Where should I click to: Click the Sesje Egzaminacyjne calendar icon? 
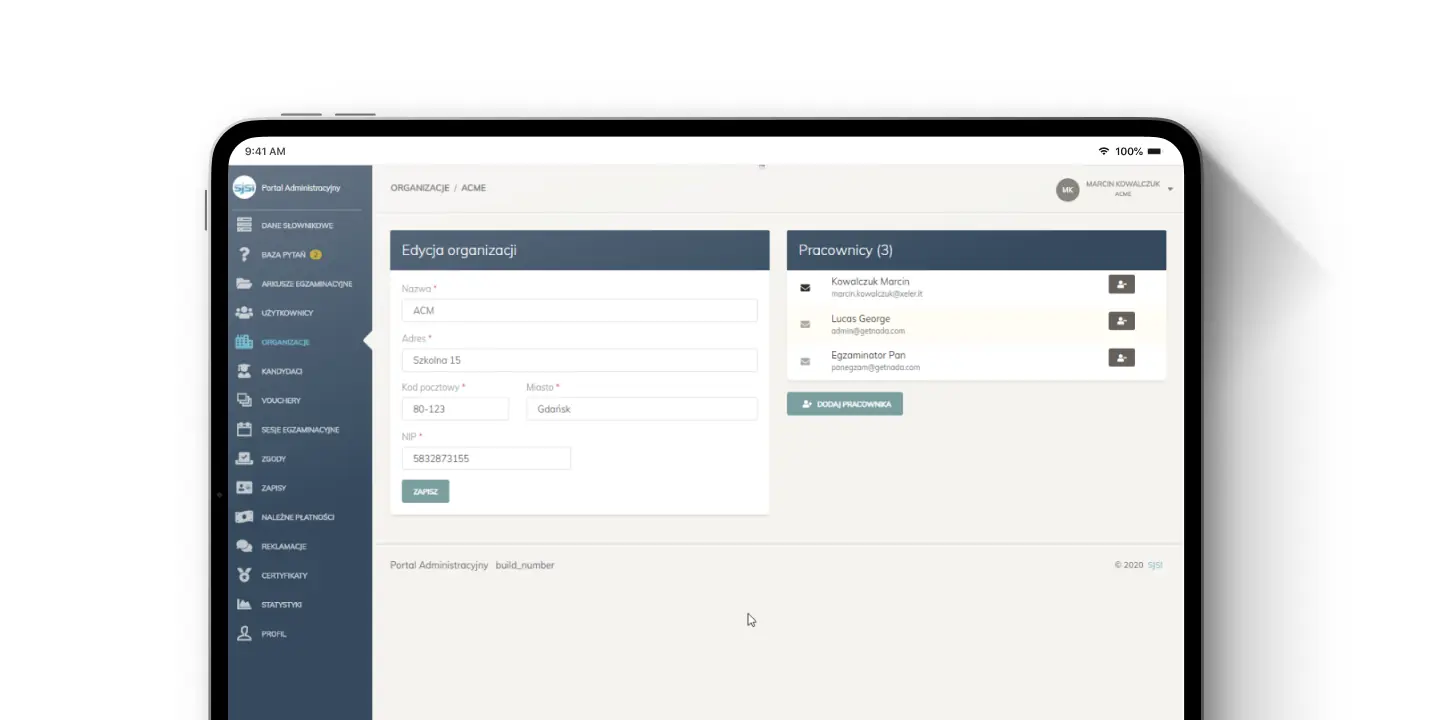(x=244, y=430)
